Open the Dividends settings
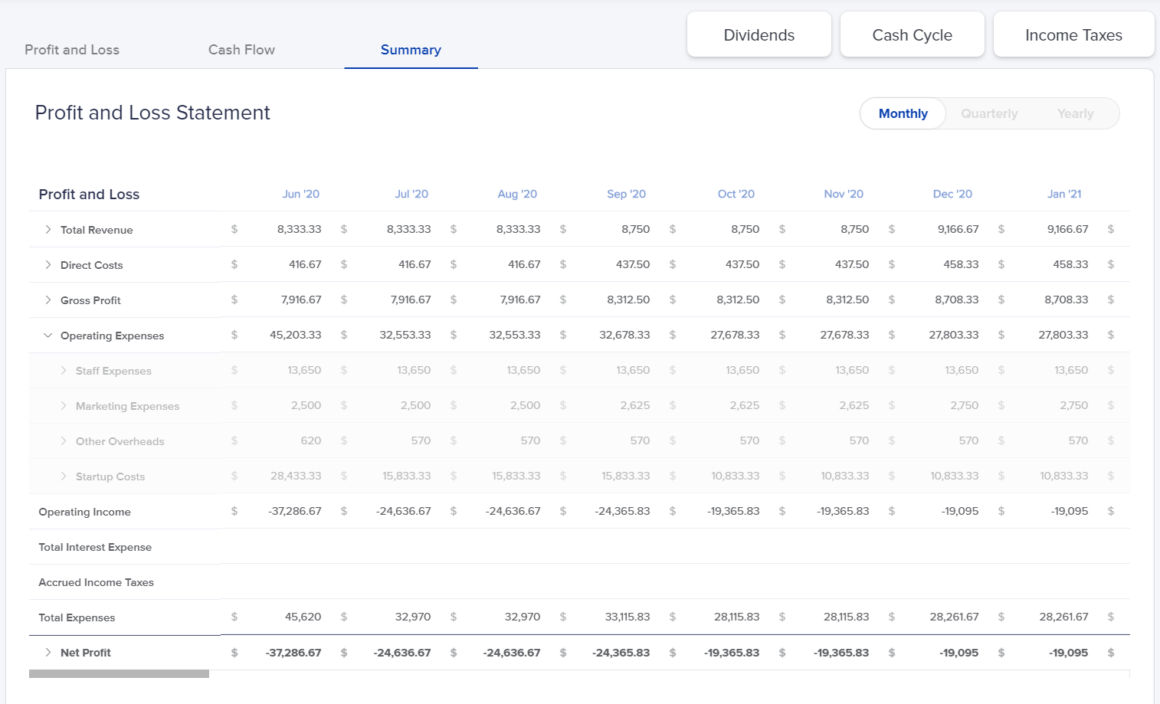Screen dimensions: 1160x704 [x=759, y=34]
